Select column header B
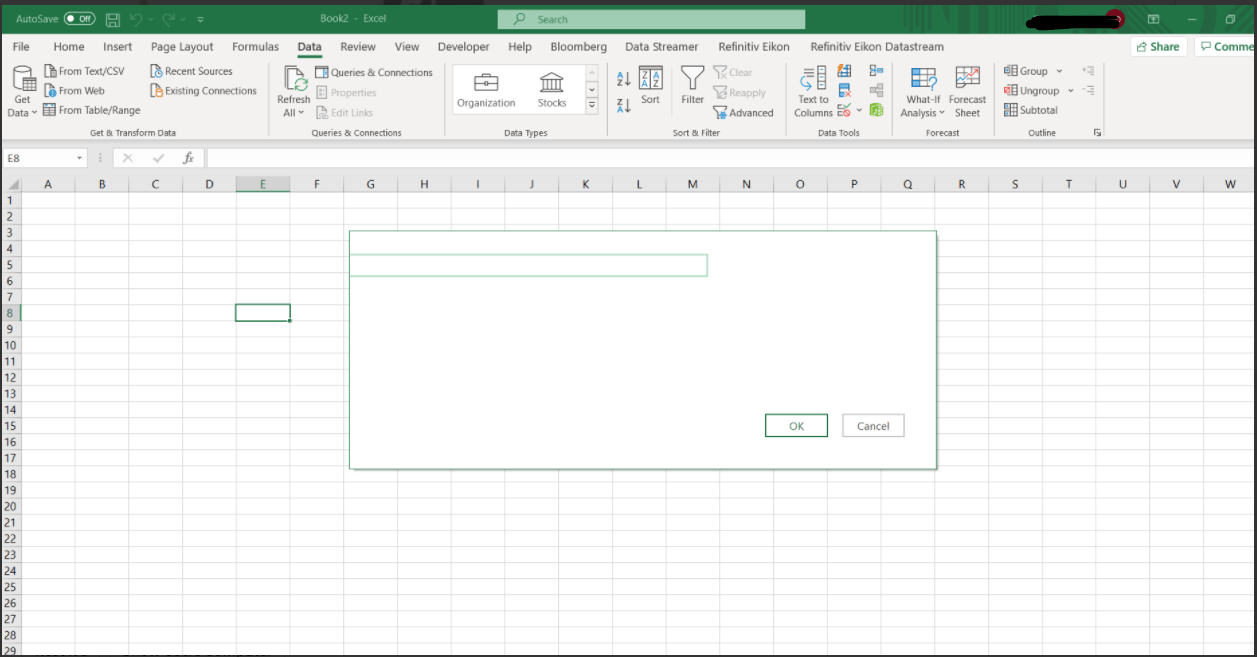The height and width of the screenshot is (657, 1257). tap(102, 184)
